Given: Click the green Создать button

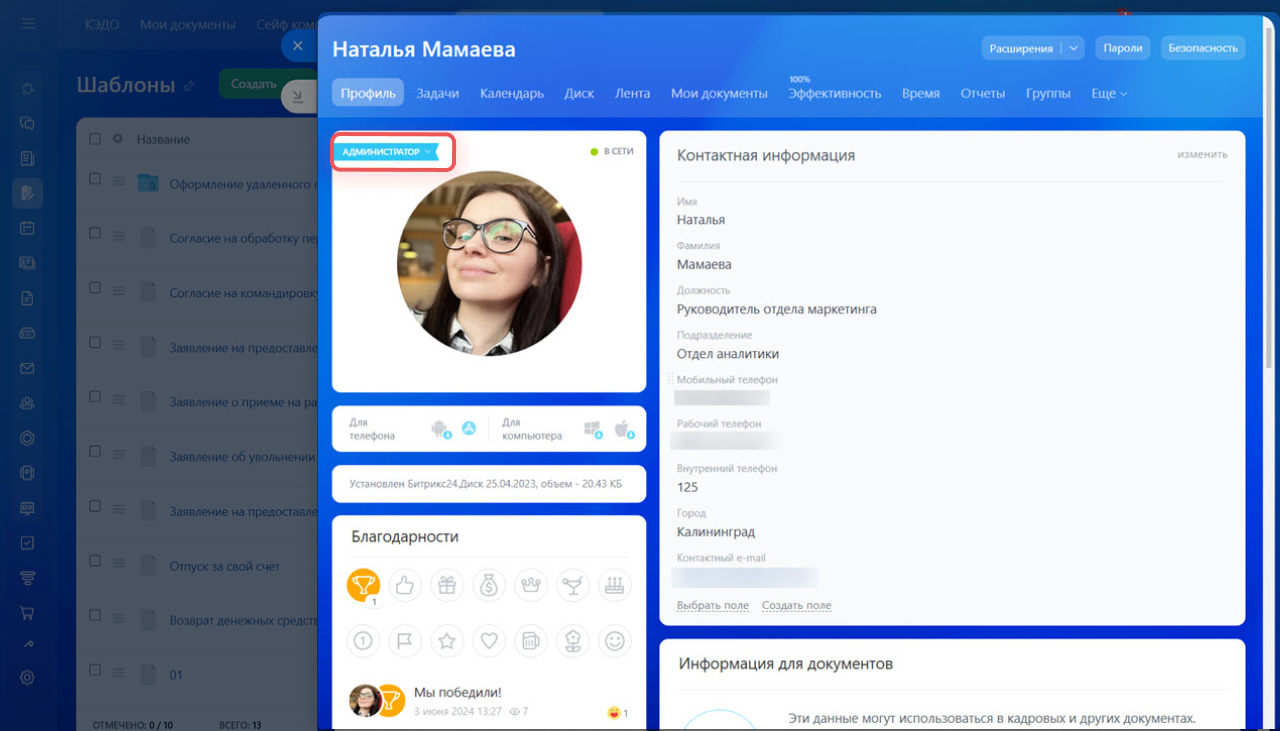Looking at the screenshot, I should pos(252,84).
